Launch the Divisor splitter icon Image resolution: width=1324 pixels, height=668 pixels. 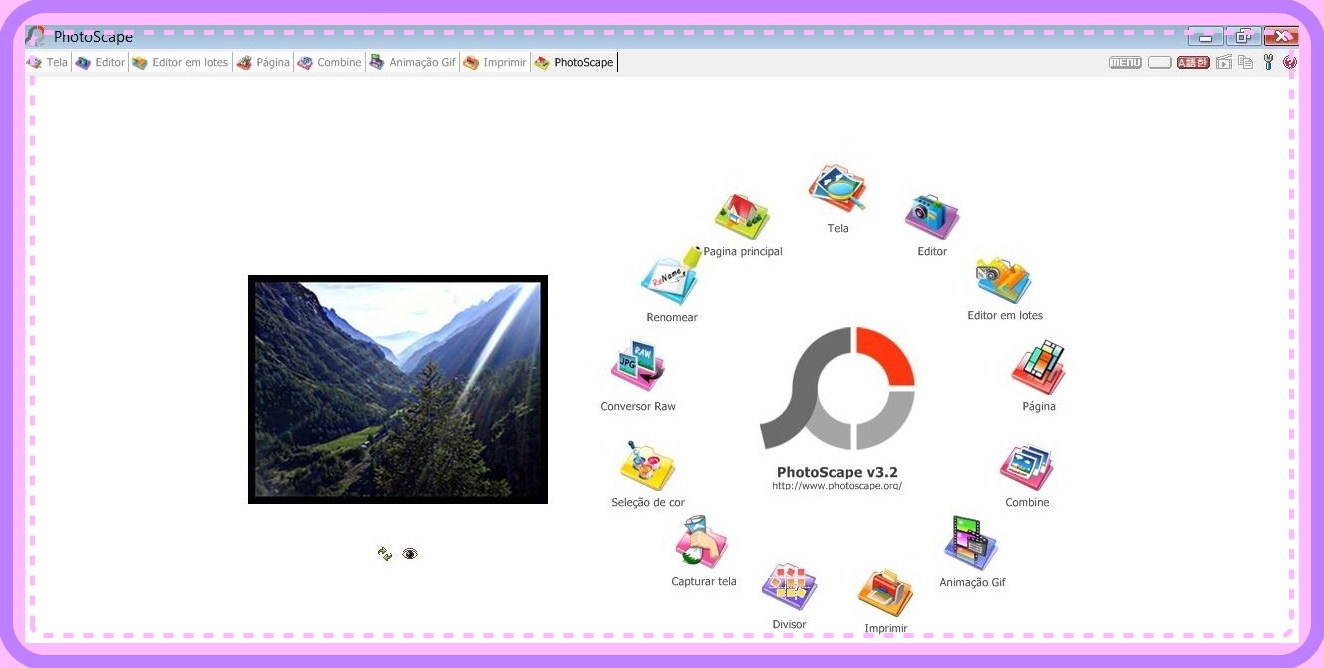tap(789, 588)
